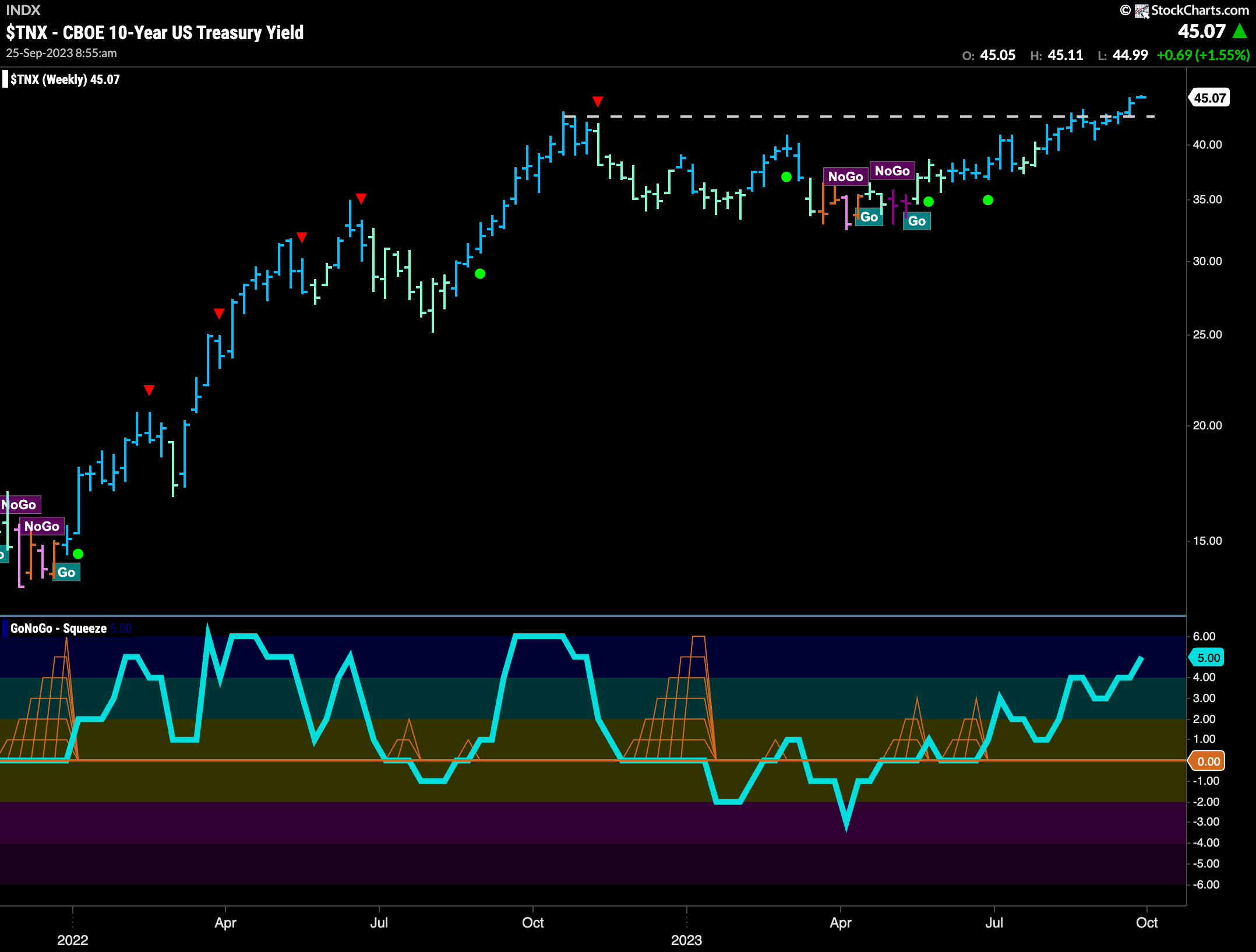Click the second NoGo label near April 2023
This screenshot has height=952, width=1256.
tap(892, 171)
